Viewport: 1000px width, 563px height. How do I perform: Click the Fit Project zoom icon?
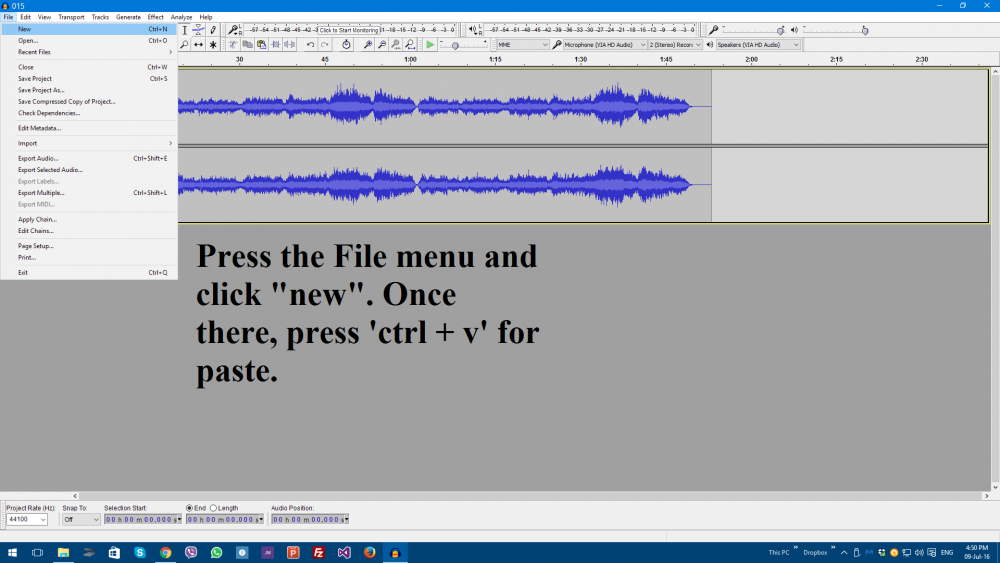(x=410, y=45)
